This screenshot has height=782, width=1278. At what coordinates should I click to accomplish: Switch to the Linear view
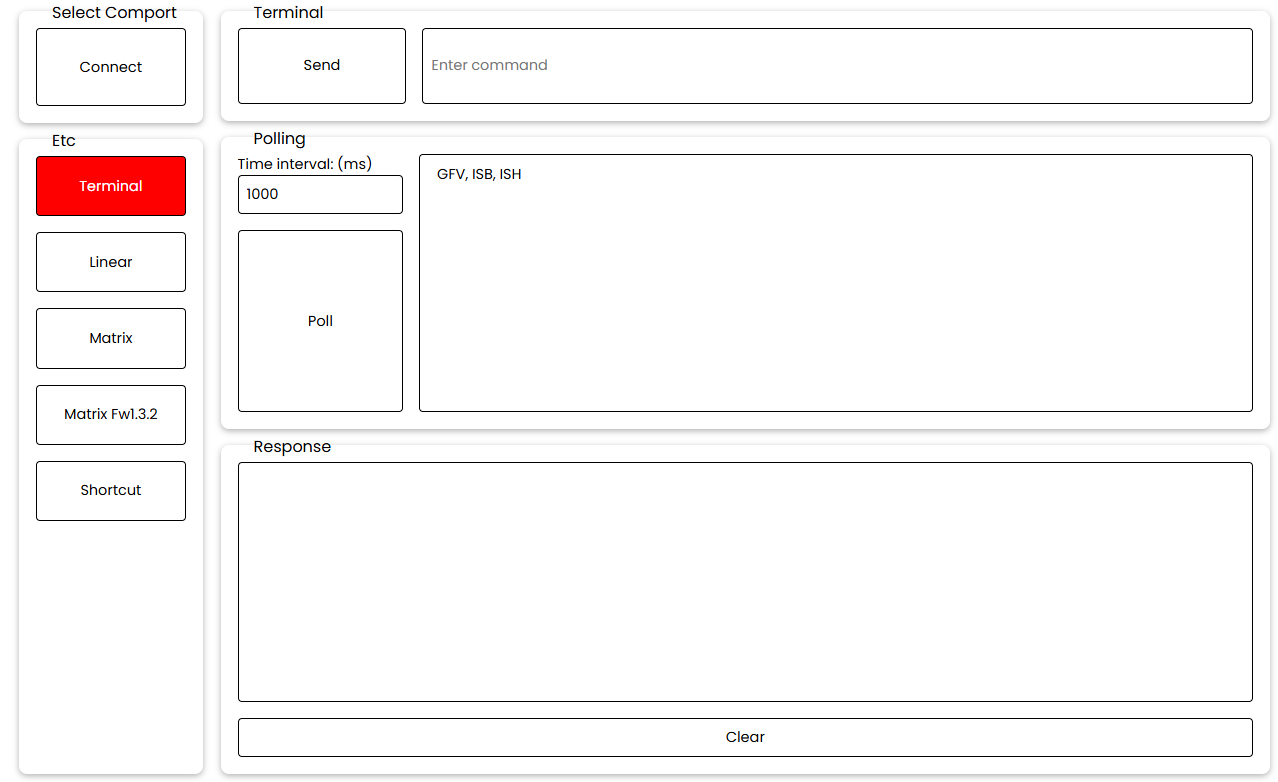[111, 262]
